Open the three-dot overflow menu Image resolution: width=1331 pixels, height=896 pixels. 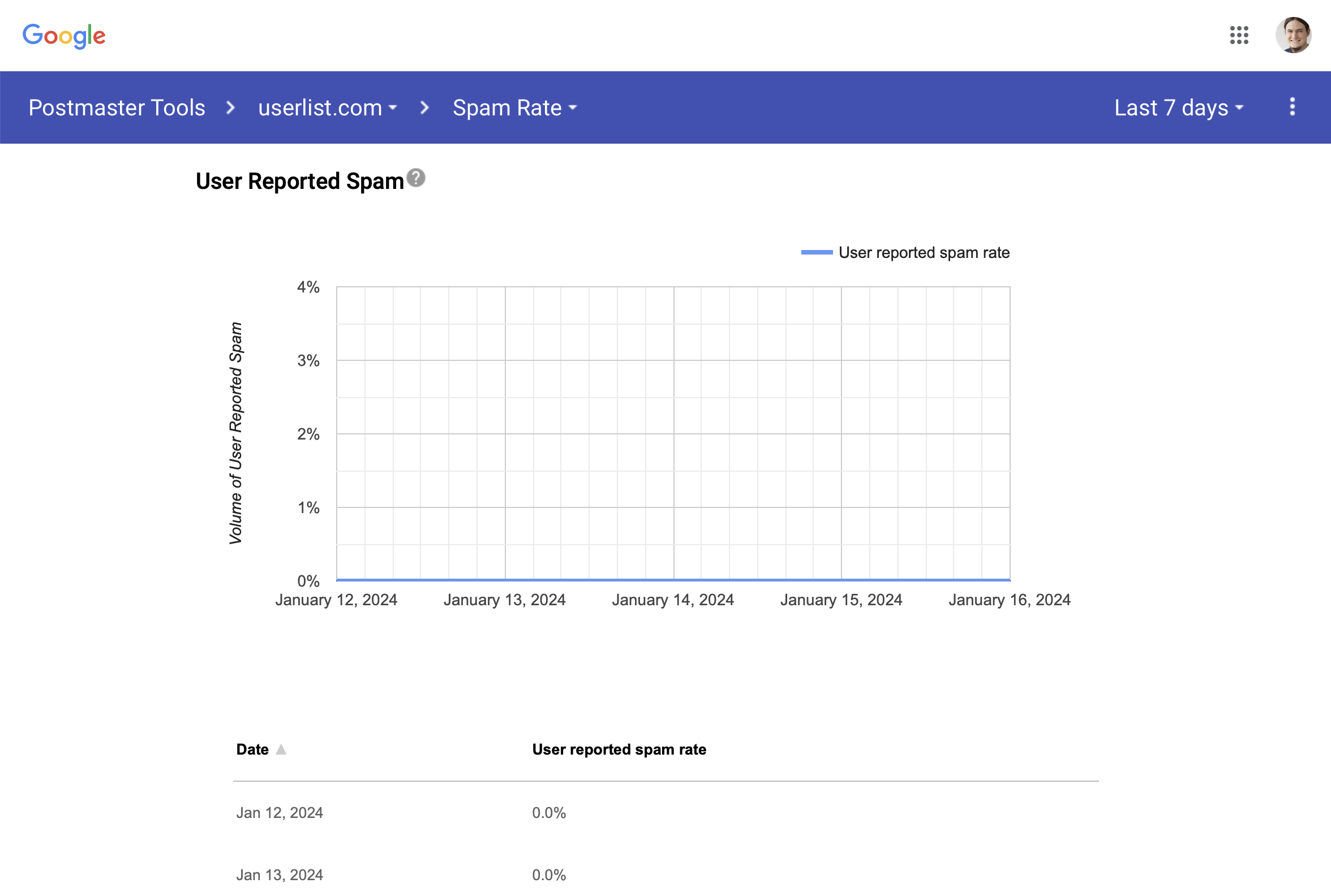1291,107
